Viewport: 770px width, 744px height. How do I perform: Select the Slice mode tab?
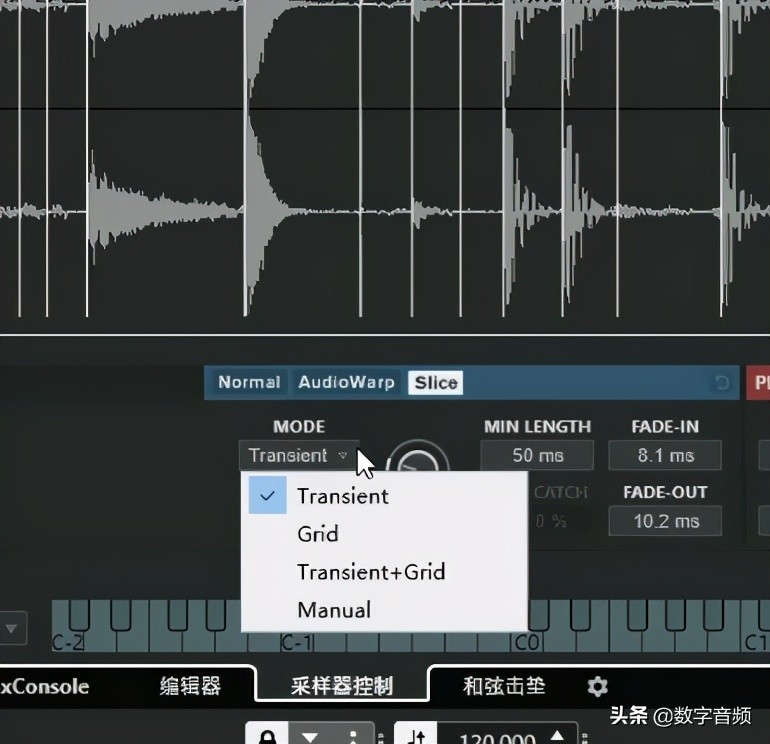436,383
